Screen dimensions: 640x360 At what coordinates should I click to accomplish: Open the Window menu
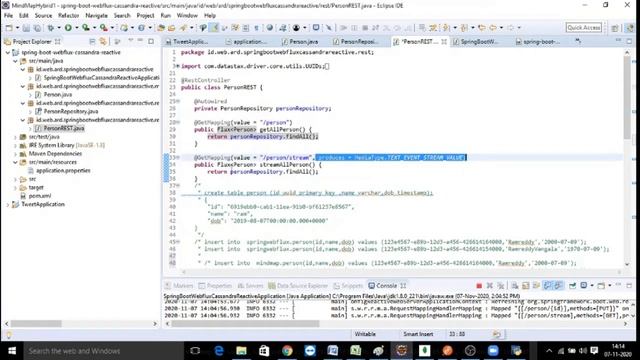click(187, 16)
